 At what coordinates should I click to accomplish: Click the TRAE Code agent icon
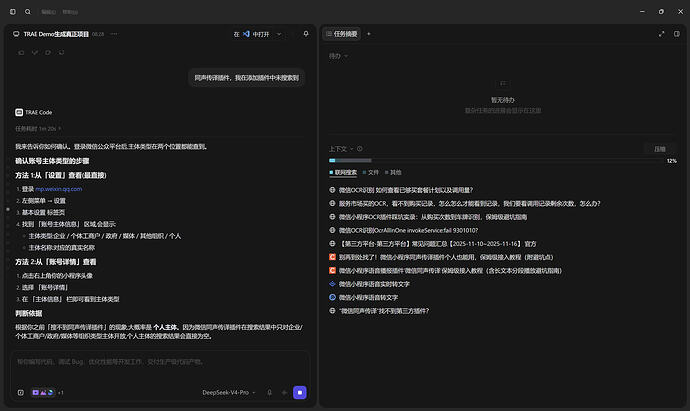pos(19,112)
